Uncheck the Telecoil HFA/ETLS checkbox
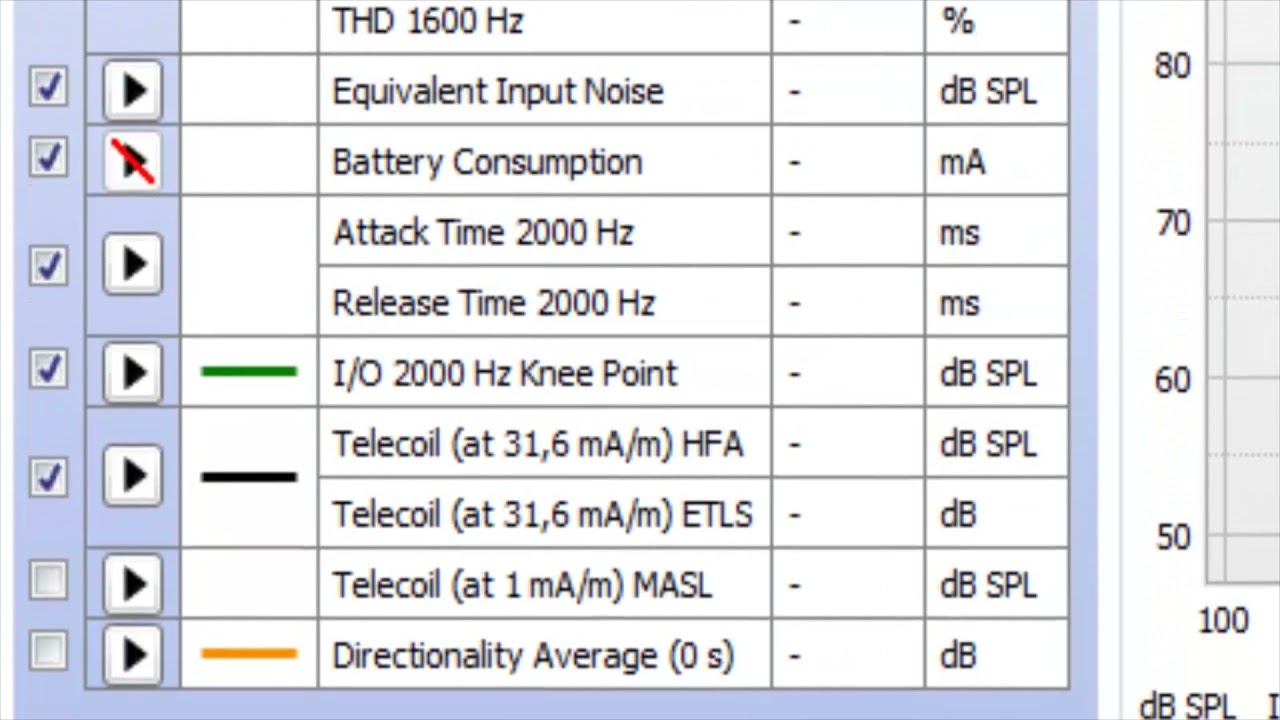This screenshot has width=1280, height=720. click(48, 476)
